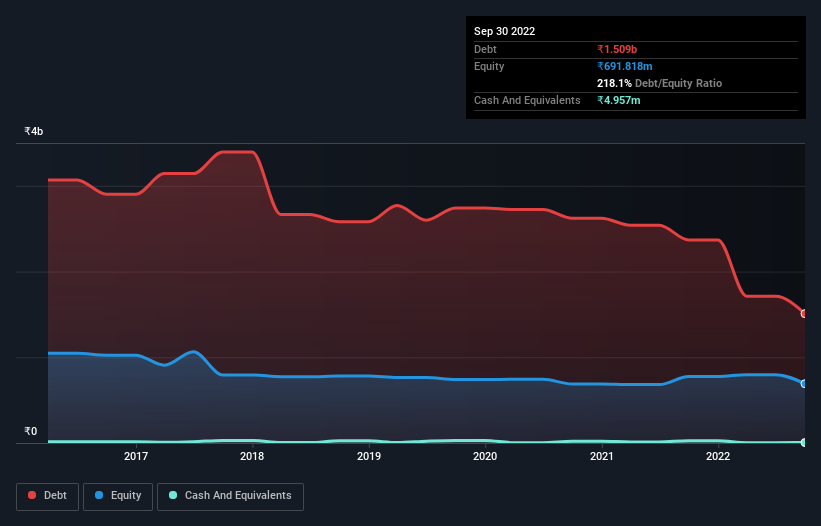Click the ₹4.957m cash value

click(x=618, y=100)
